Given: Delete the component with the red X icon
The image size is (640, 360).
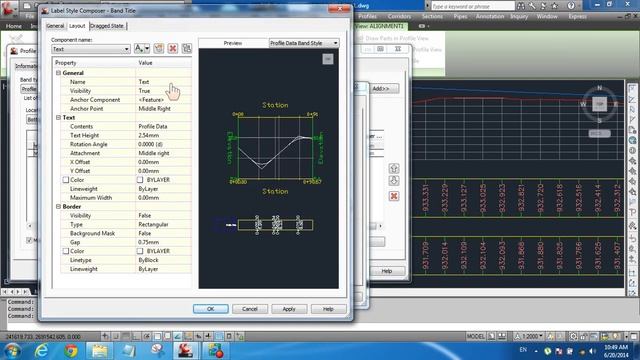Looking at the screenshot, I should [173, 48].
